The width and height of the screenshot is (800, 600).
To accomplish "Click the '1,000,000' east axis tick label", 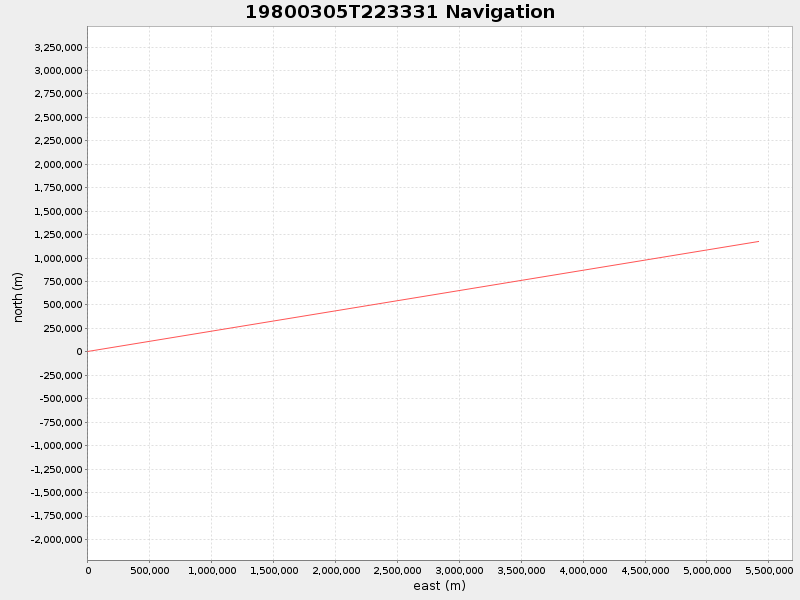I will pos(212,570).
